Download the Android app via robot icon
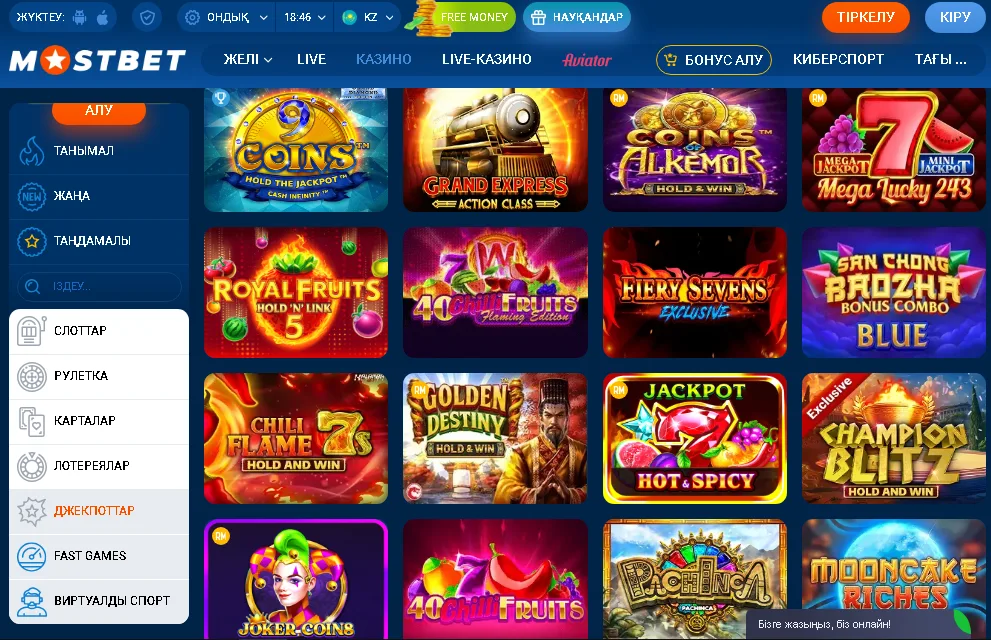This screenshot has width=991, height=640. pos(80,17)
